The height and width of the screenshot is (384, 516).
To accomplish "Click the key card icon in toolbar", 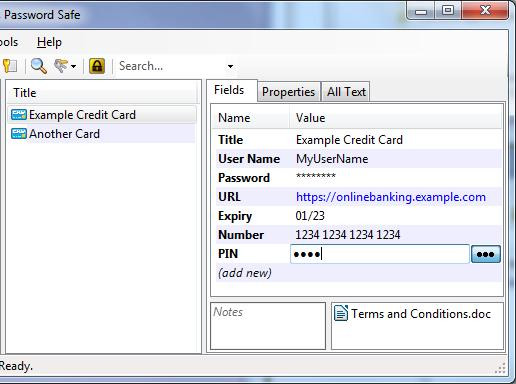I will pyautogui.click(x=9, y=66).
